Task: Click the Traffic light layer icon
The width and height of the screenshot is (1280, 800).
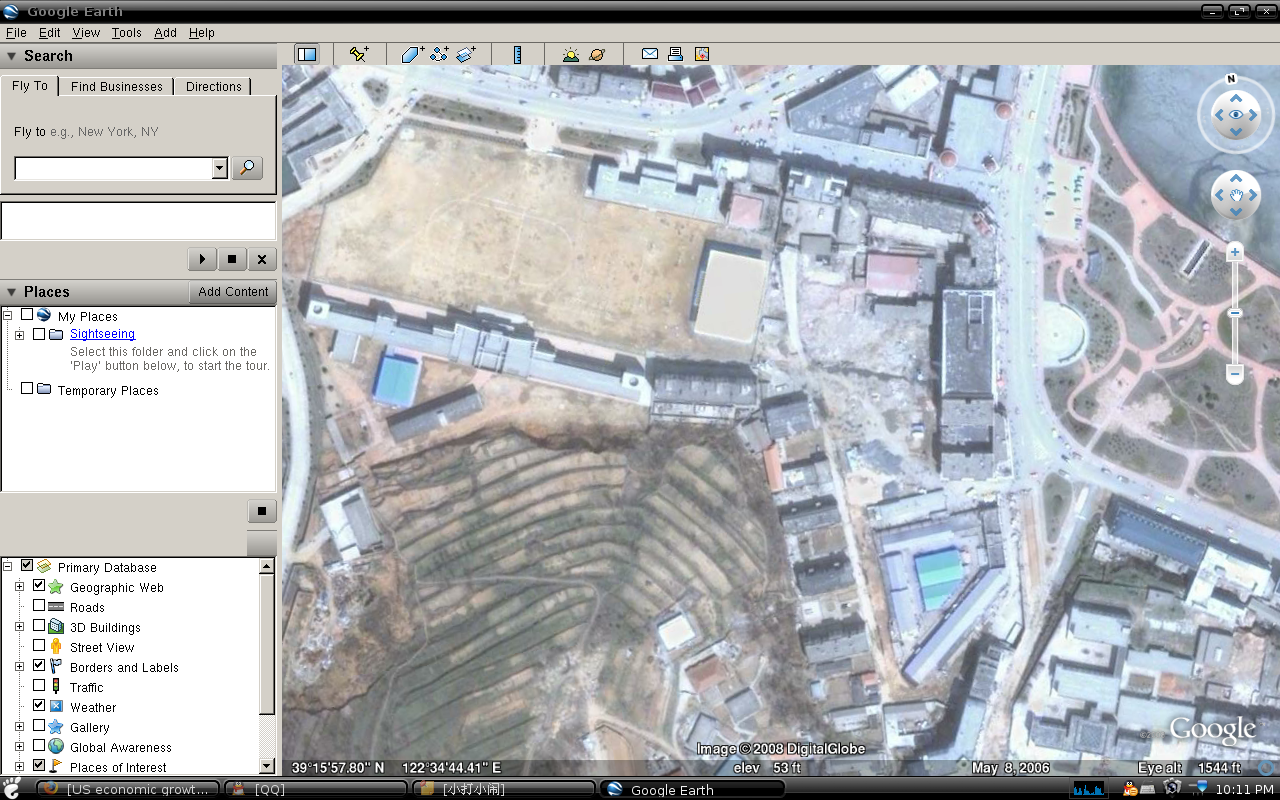Action: [x=56, y=687]
